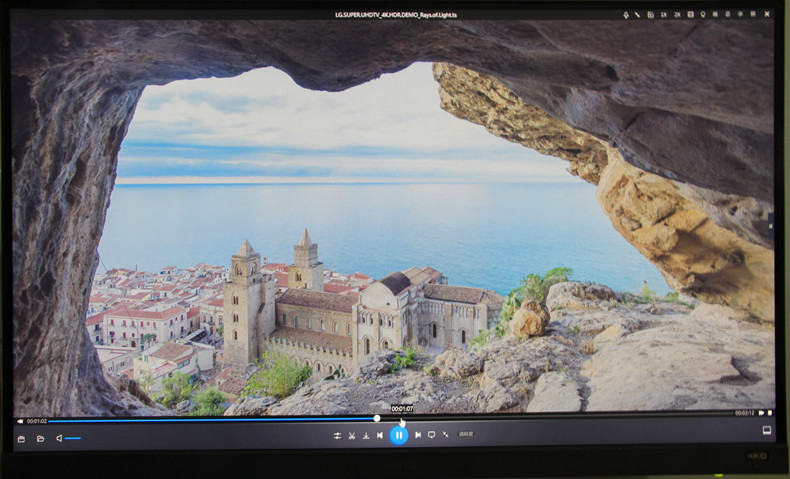
Task: Pause the video with the blue button
Action: point(398,435)
